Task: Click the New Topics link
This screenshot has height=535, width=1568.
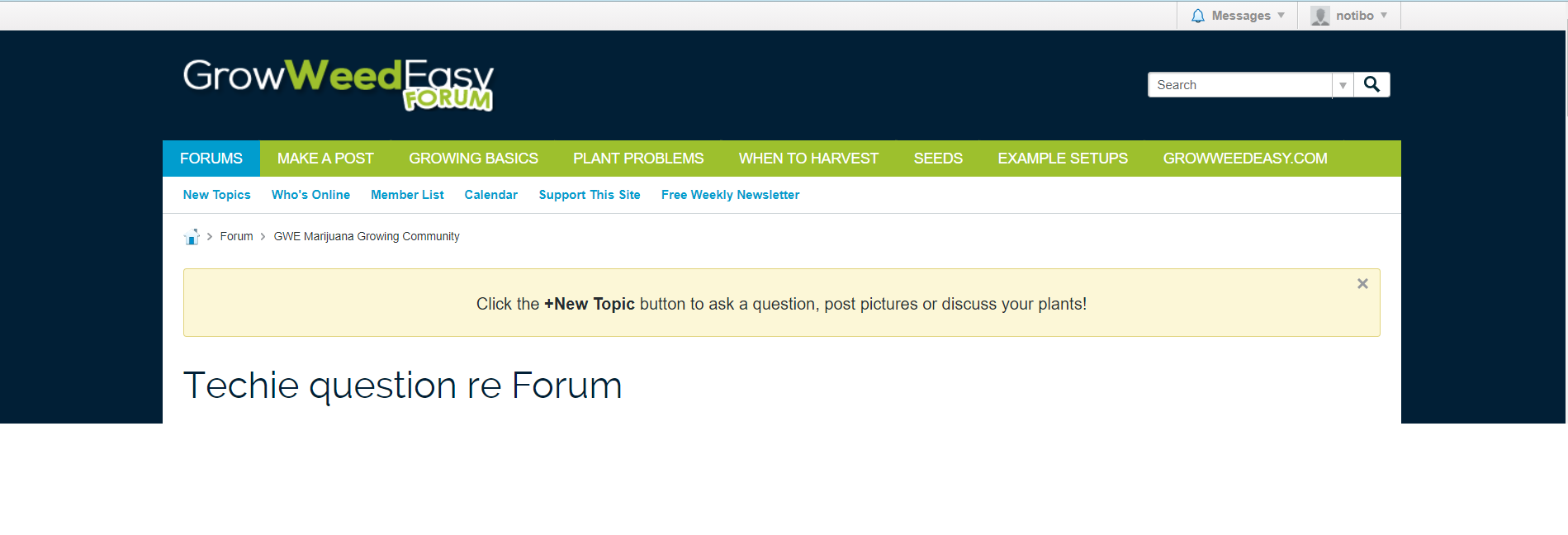Action: click(x=216, y=195)
